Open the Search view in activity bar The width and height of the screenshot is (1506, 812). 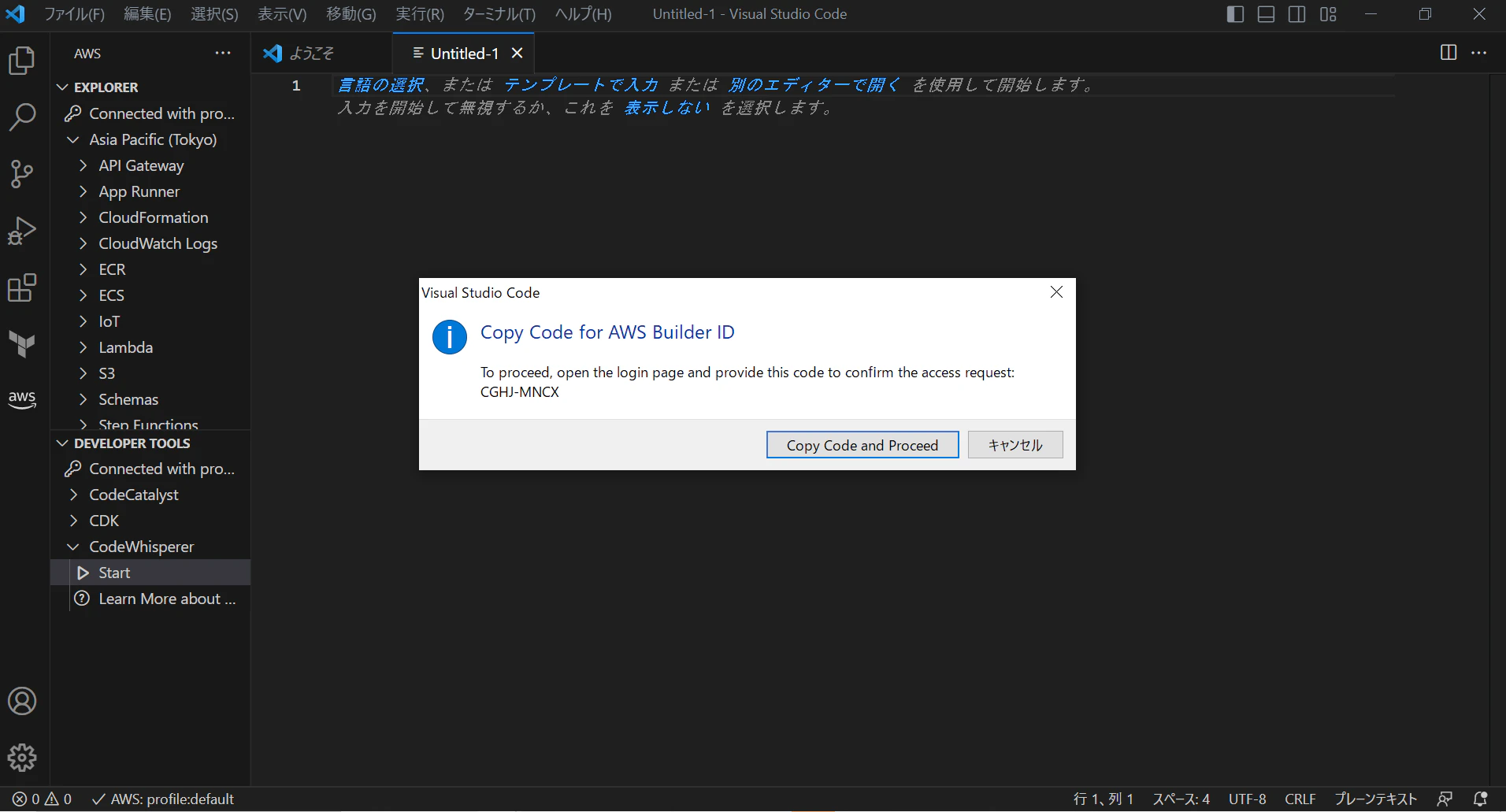[x=22, y=117]
